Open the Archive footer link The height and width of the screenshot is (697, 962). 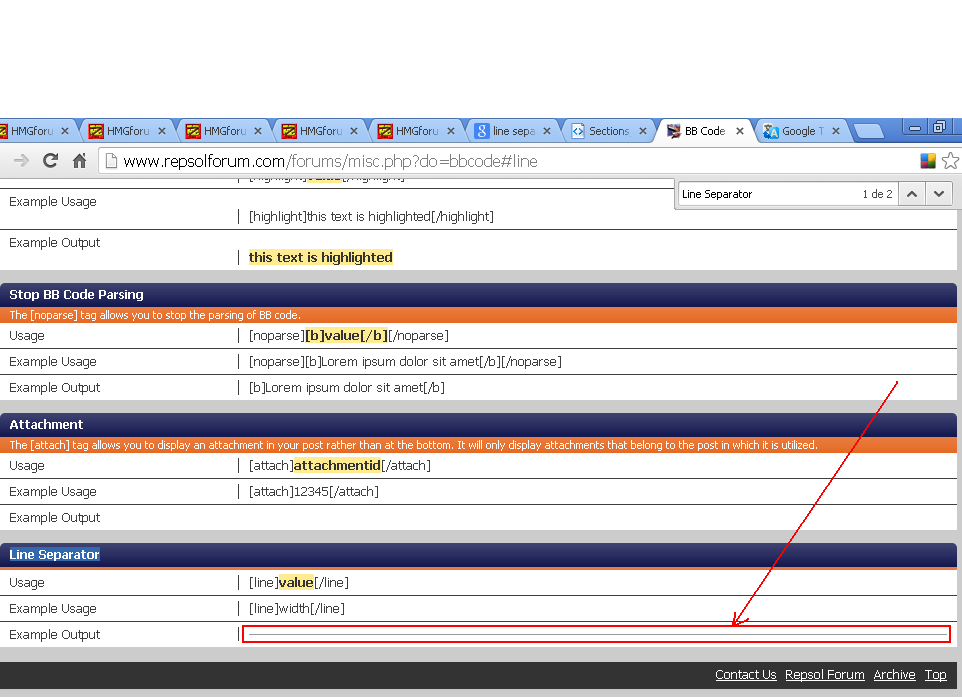pyautogui.click(x=894, y=675)
